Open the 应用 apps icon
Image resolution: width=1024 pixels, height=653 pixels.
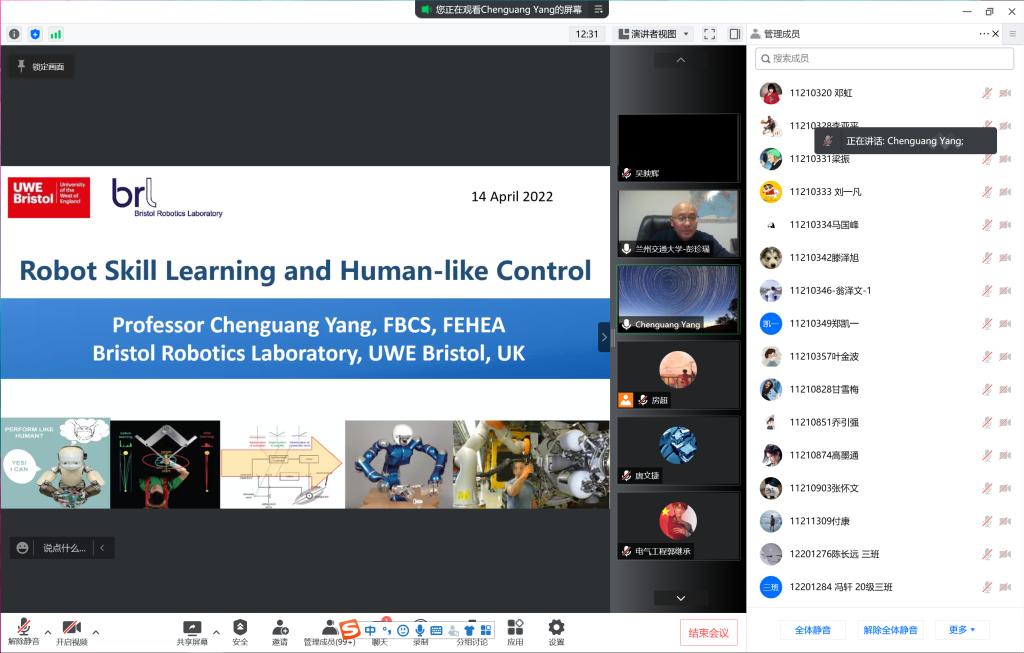click(515, 630)
